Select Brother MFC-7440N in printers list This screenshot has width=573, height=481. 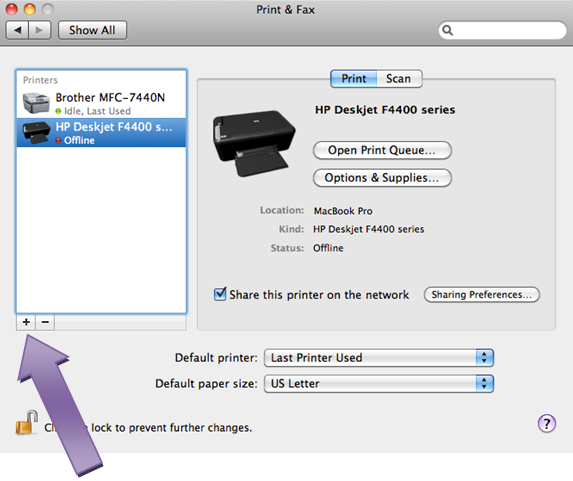pos(101,103)
